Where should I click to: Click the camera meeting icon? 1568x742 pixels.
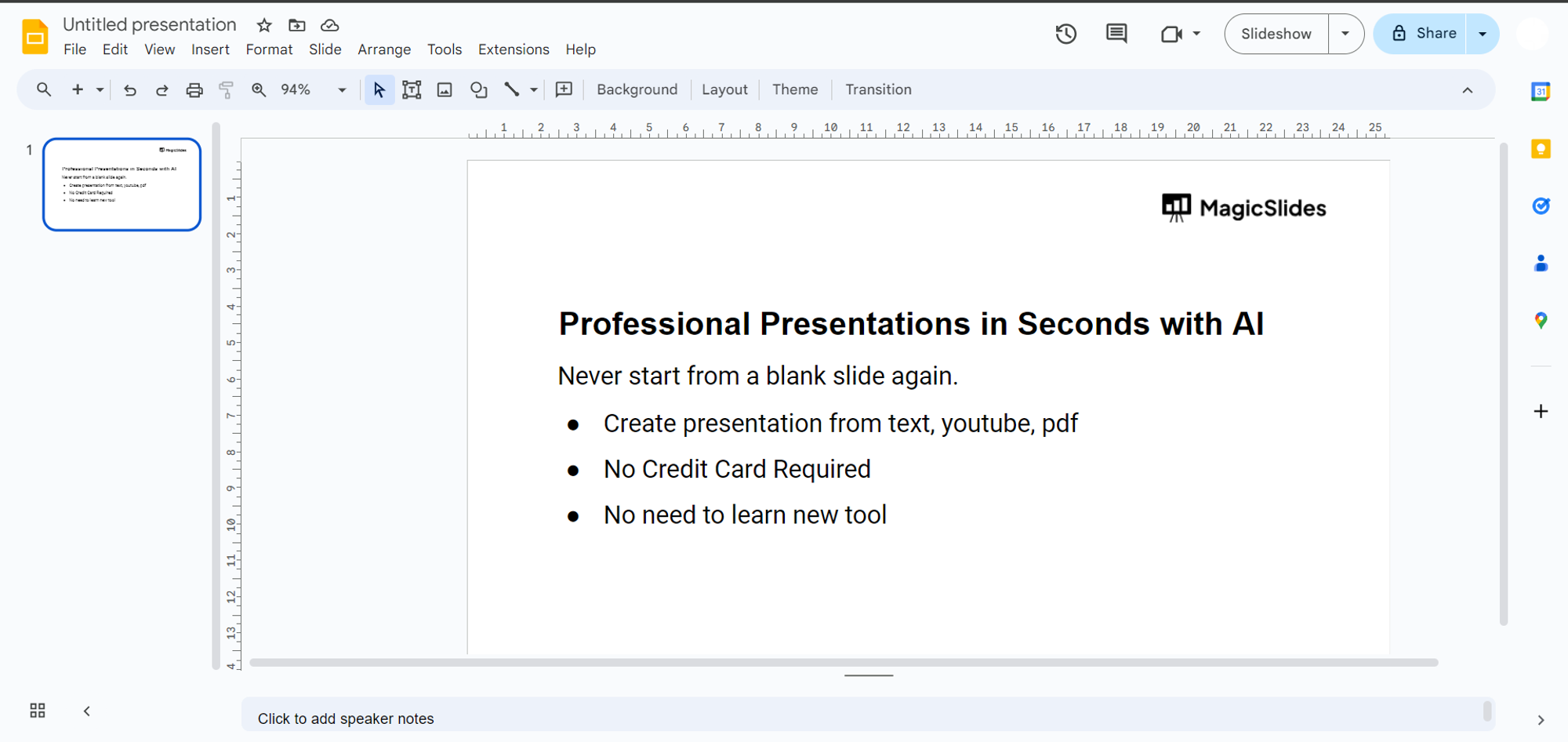pos(1171,34)
